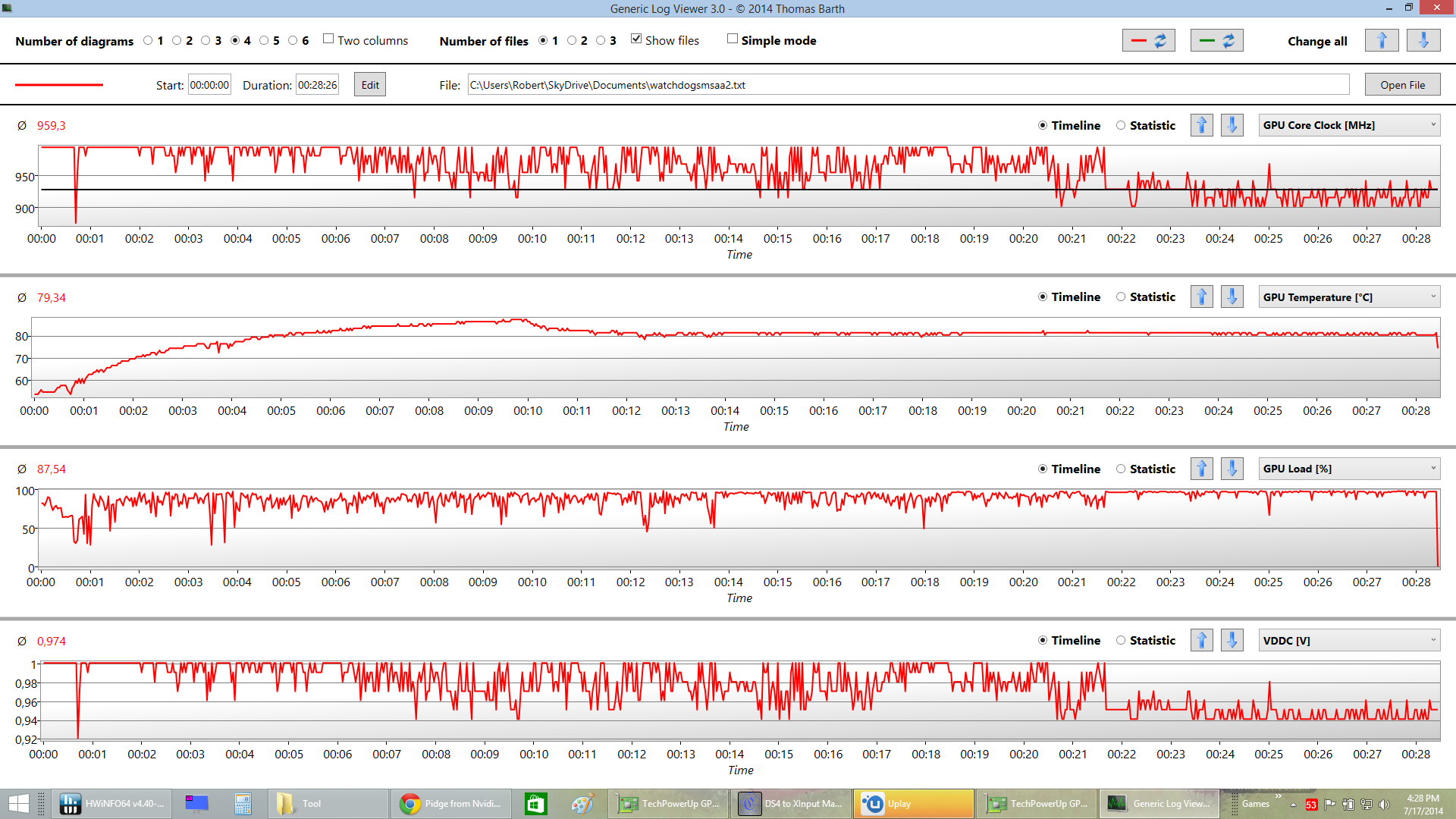The height and width of the screenshot is (819, 1456).
Task: Switch to Chrome Pidge from Nvidia window
Action: (450, 804)
